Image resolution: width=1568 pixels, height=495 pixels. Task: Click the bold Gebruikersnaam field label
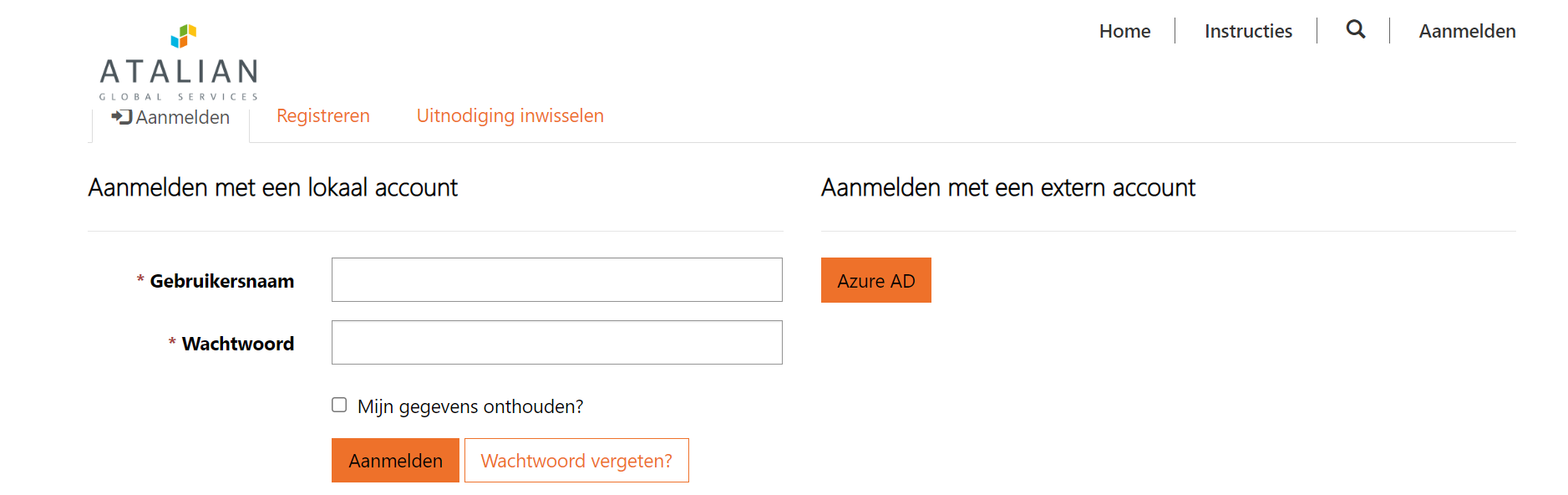tap(221, 281)
